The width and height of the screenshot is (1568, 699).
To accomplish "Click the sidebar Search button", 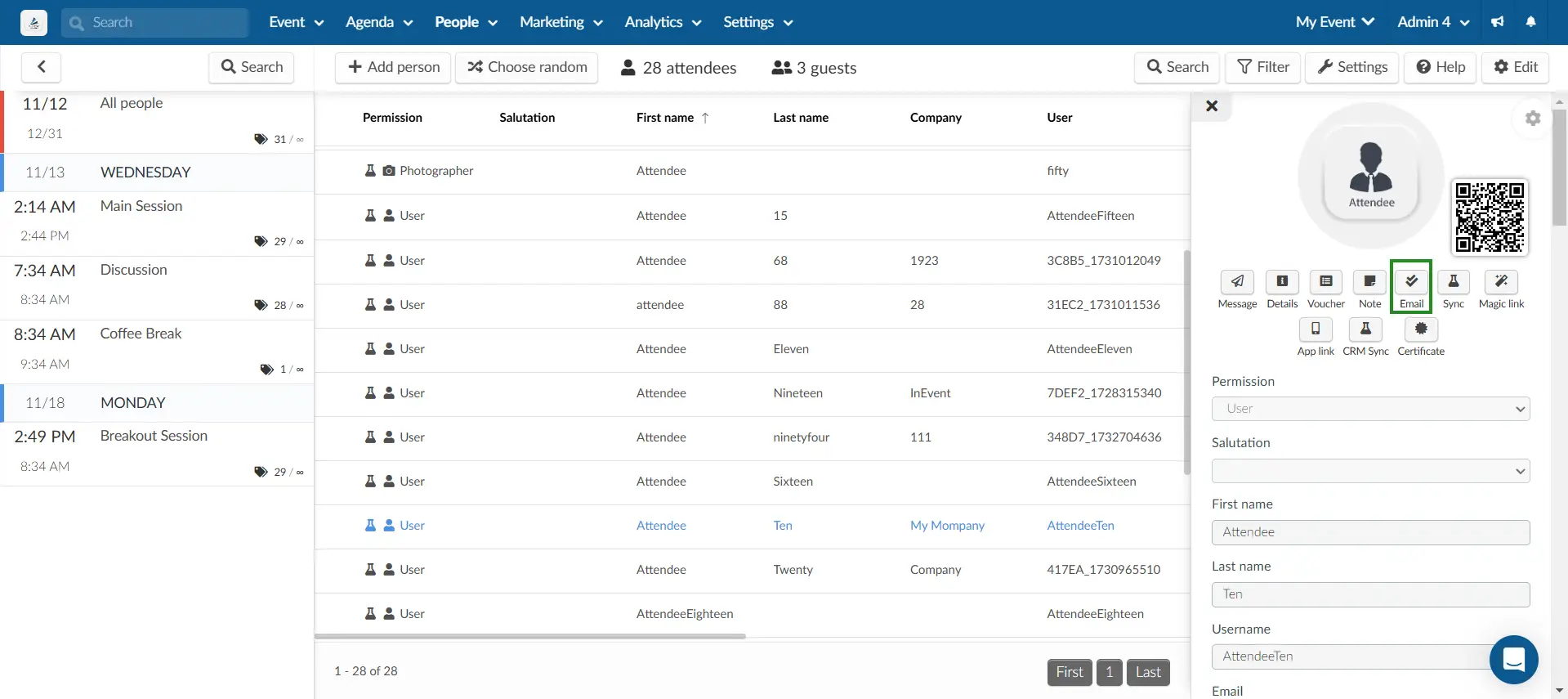I will 252,67.
